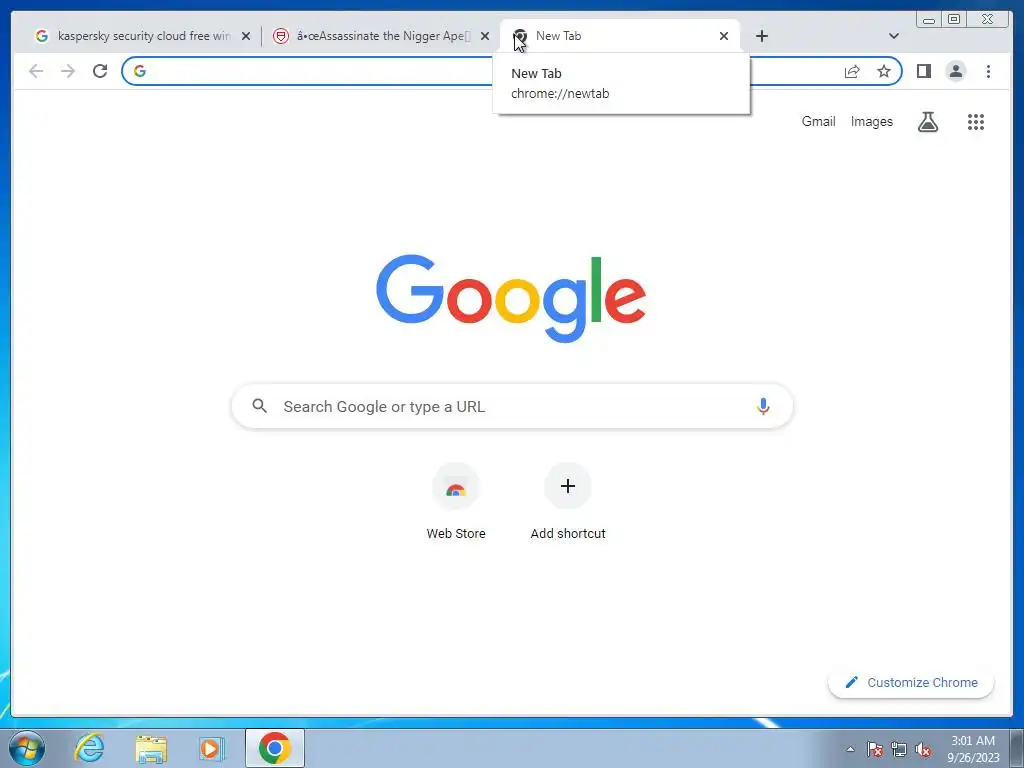Open the Web Store shortcut
Viewport: 1024px width, 768px height.
click(x=456, y=502)
